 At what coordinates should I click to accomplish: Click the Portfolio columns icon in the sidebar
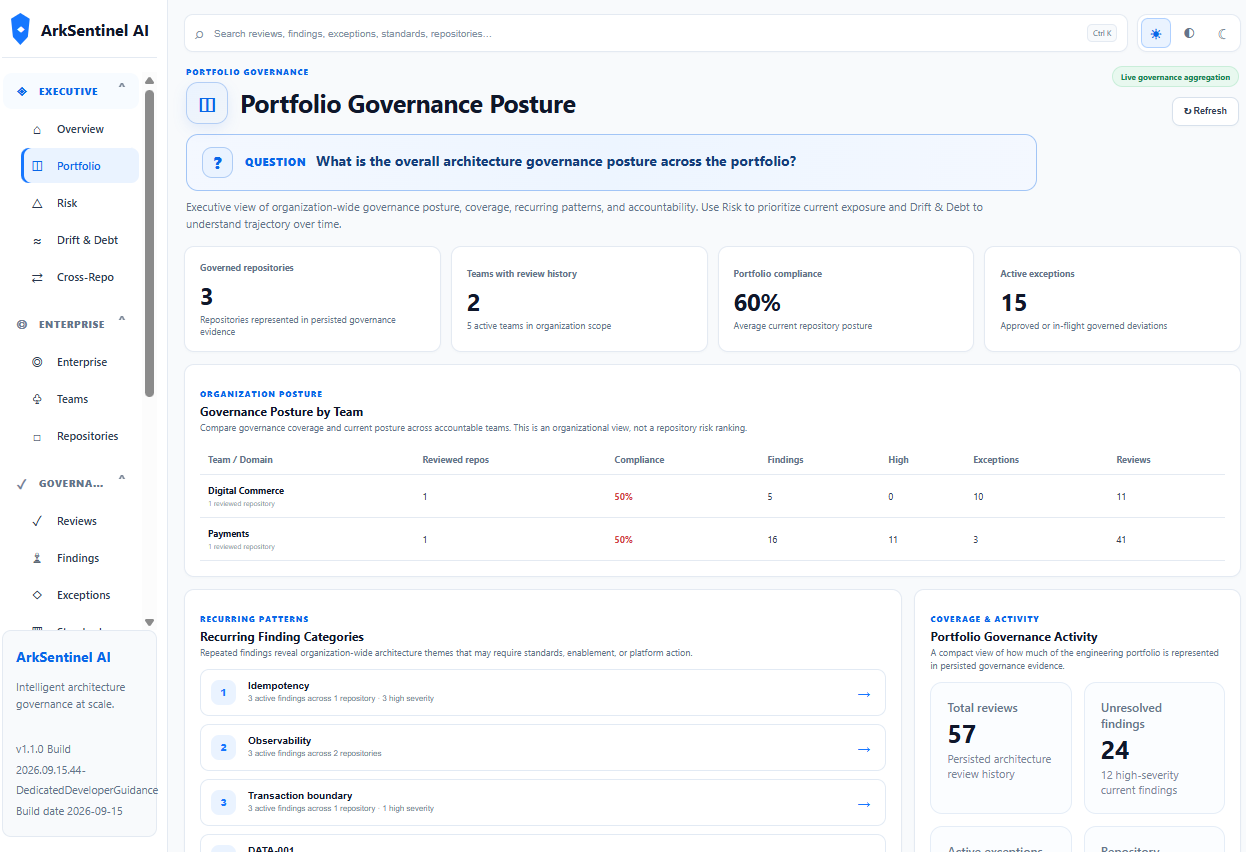pos(37,167)
